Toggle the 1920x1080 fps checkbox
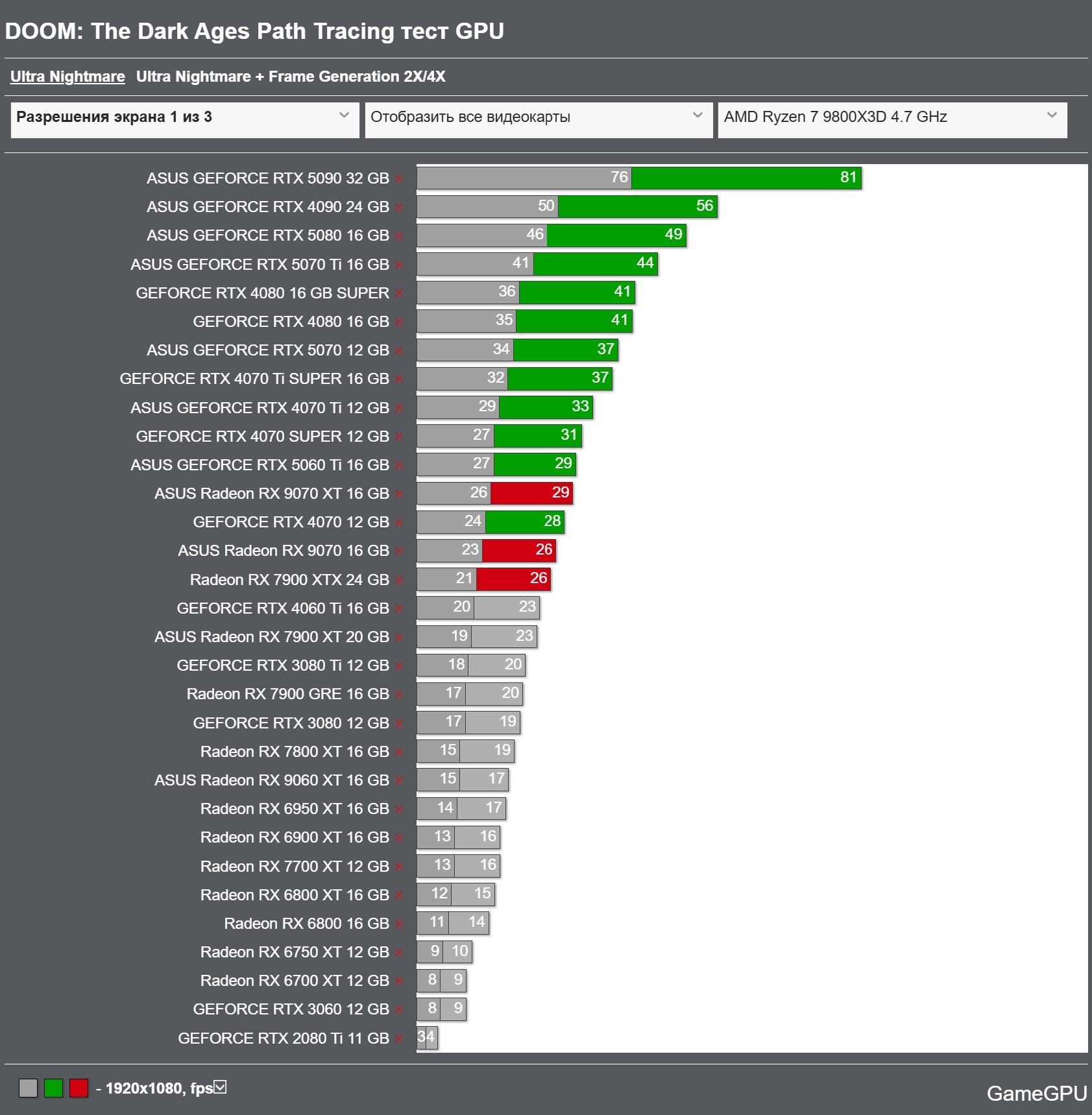1092x1115 pixels. [x=221, y=1086]
